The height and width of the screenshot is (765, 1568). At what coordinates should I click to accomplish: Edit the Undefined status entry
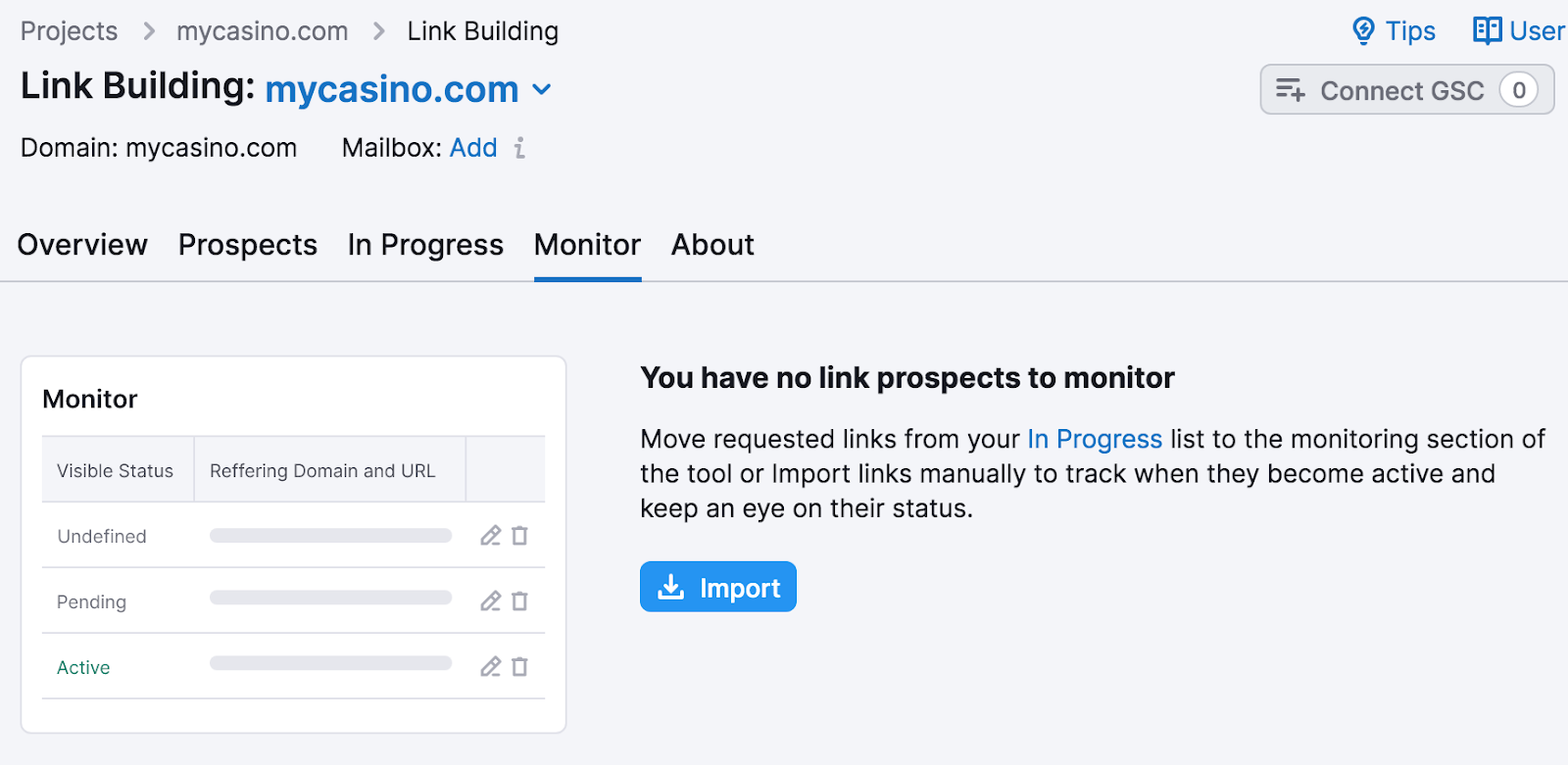coord(490,536)
